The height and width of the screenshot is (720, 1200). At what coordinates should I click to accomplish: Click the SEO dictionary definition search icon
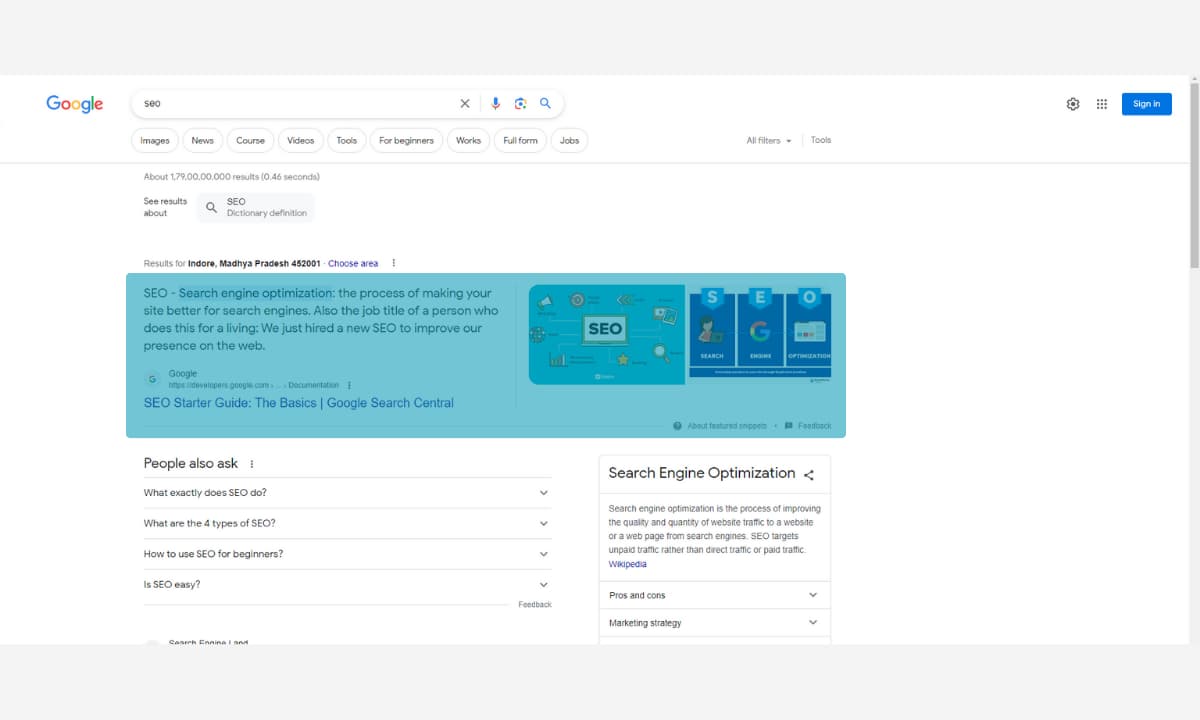pyautogui.click(x=211, y=208)
